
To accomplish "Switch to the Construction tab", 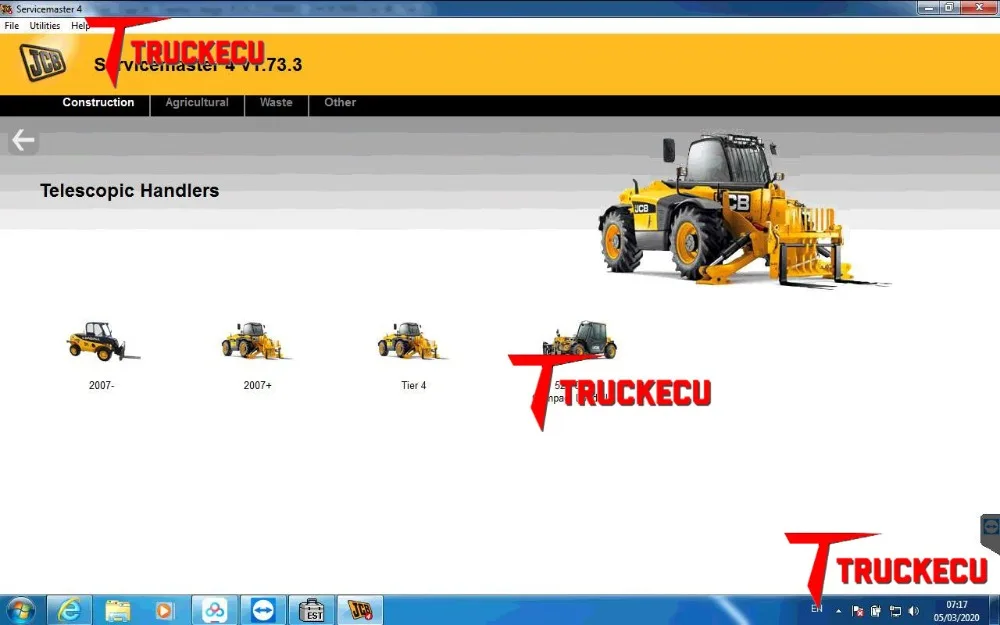I will click(x=98, y=103).
